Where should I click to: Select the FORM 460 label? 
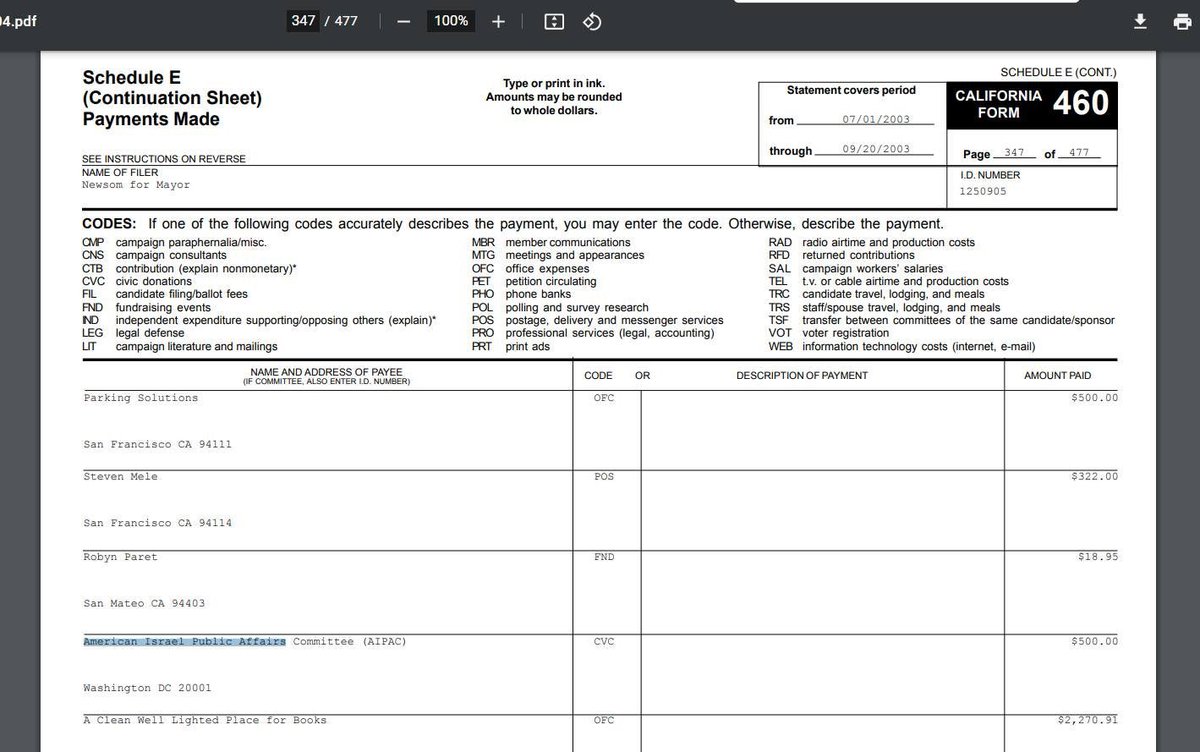click(1034, 104)
